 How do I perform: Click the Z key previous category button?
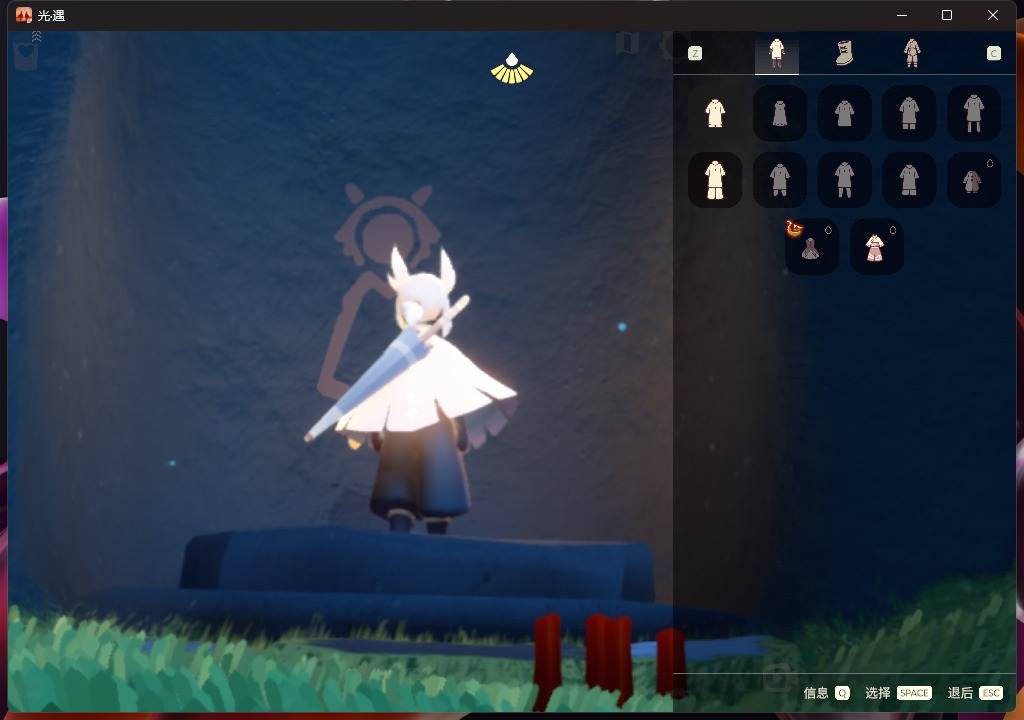(x=695, y=54)
